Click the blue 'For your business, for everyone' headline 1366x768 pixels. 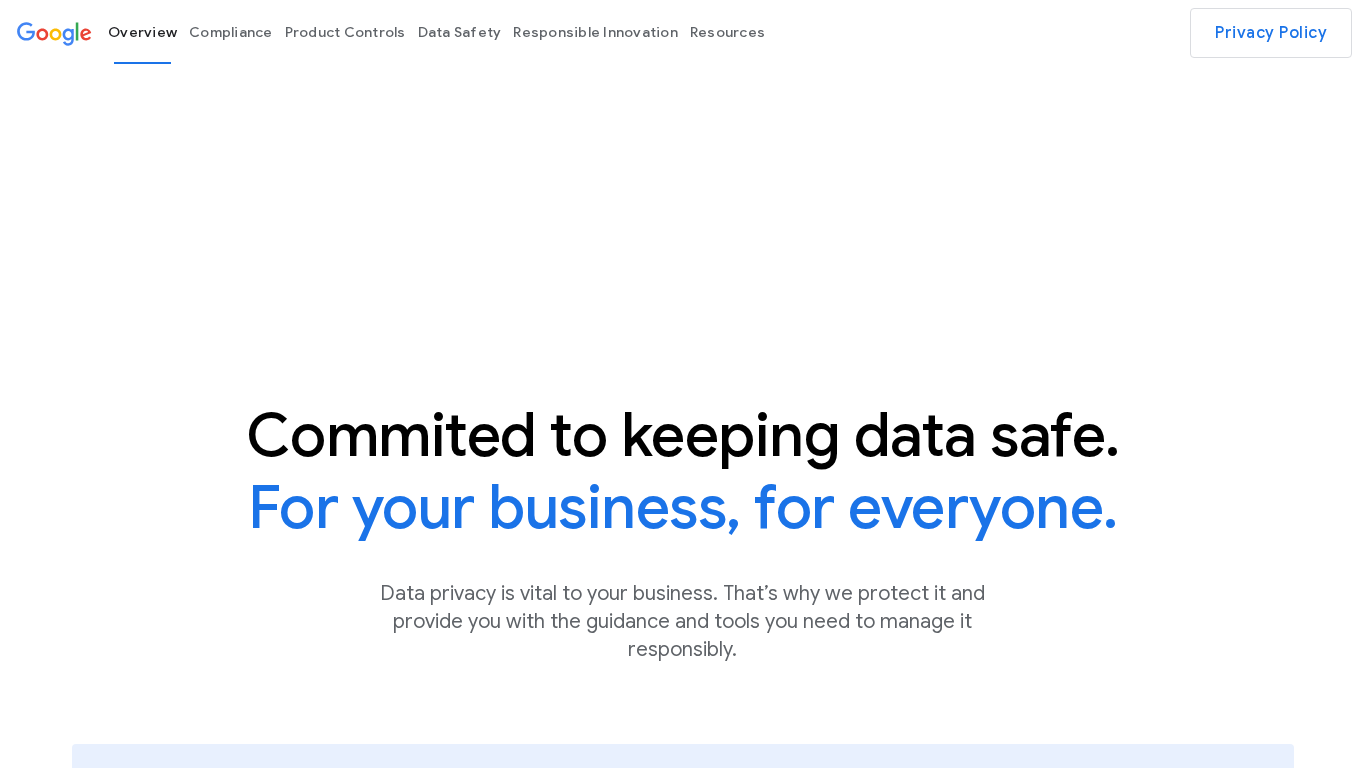[682, 508]
